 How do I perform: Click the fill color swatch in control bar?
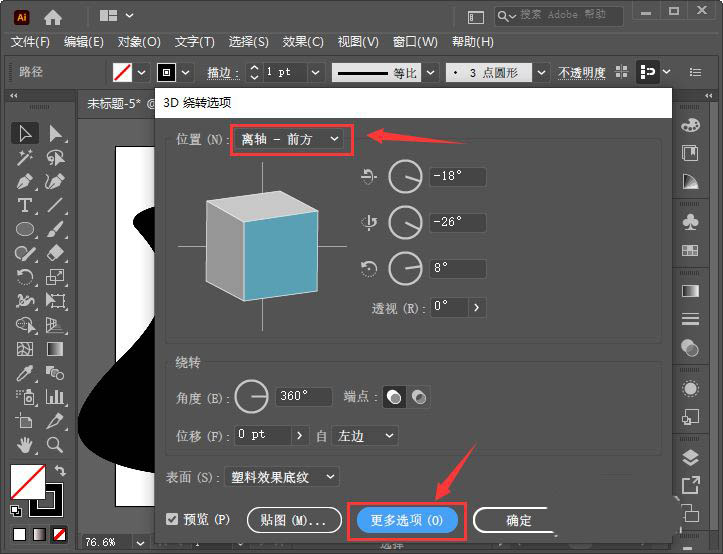pyautogui.click(x=122, y=72)
